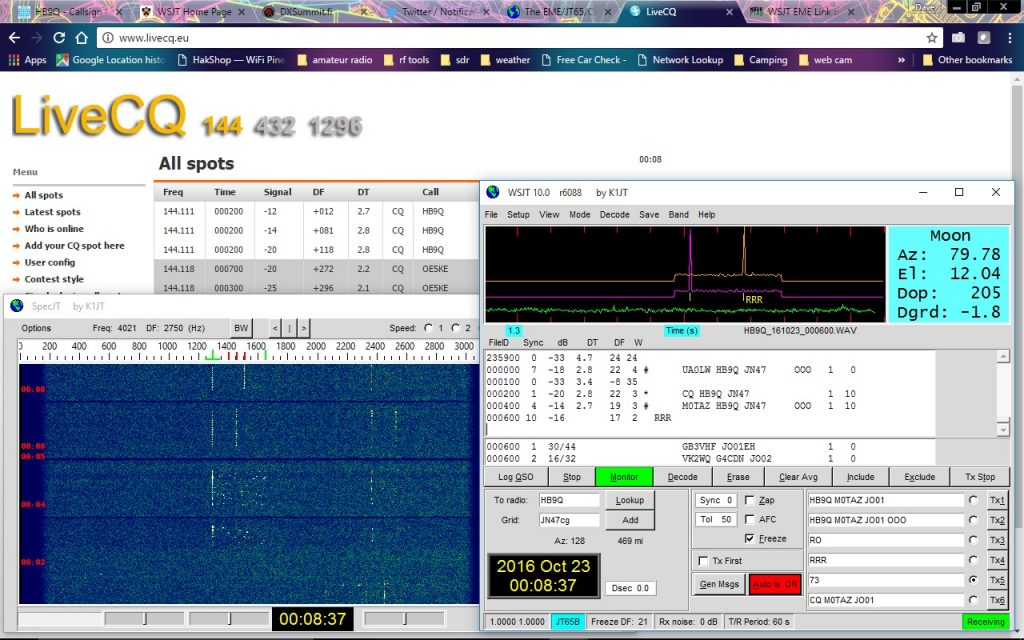This screenshot has height=640, width=1024.
Task: Enable the Zap checkbox
Action: tap(750, 500)
